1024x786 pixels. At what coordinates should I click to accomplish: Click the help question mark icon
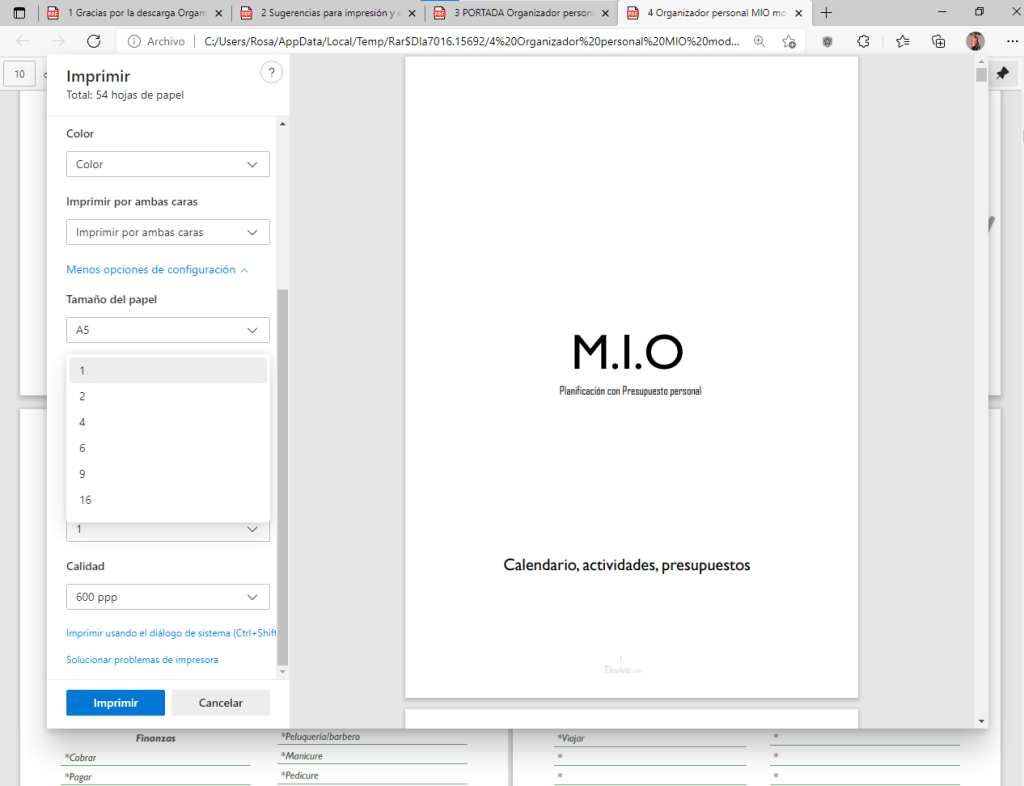[271, 73]
